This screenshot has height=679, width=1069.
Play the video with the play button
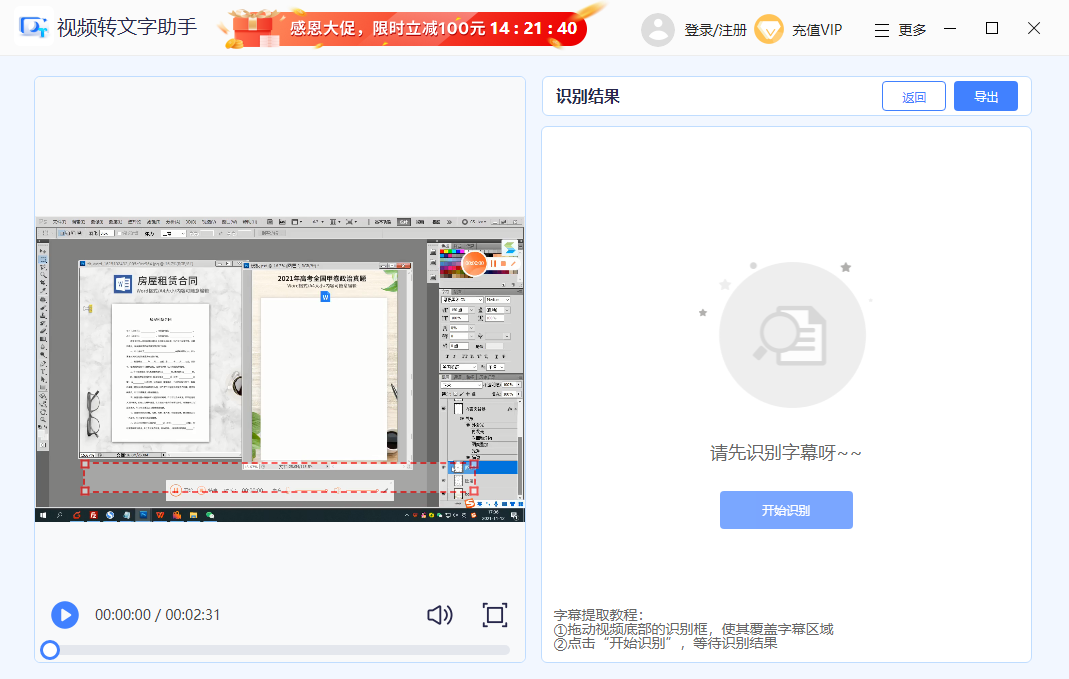tap(65, 615)
